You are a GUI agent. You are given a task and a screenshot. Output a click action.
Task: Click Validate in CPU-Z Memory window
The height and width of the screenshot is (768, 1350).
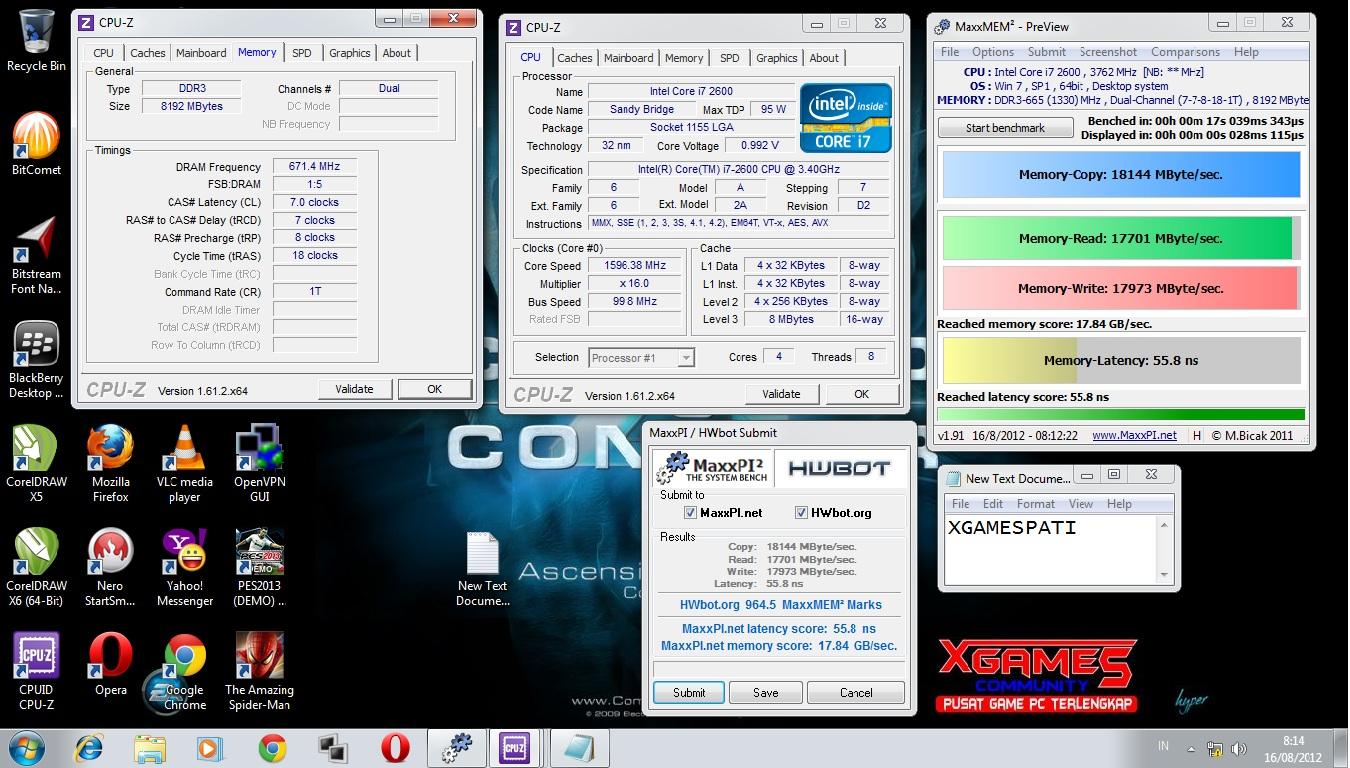(x=354, y=389)
